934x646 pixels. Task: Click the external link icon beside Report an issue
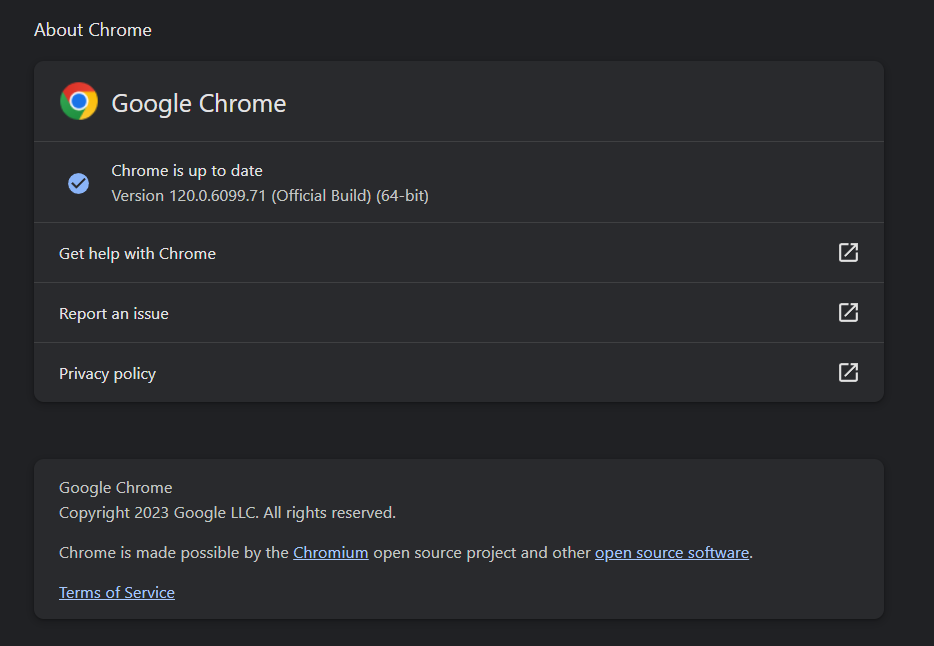(x=848, y=312)
